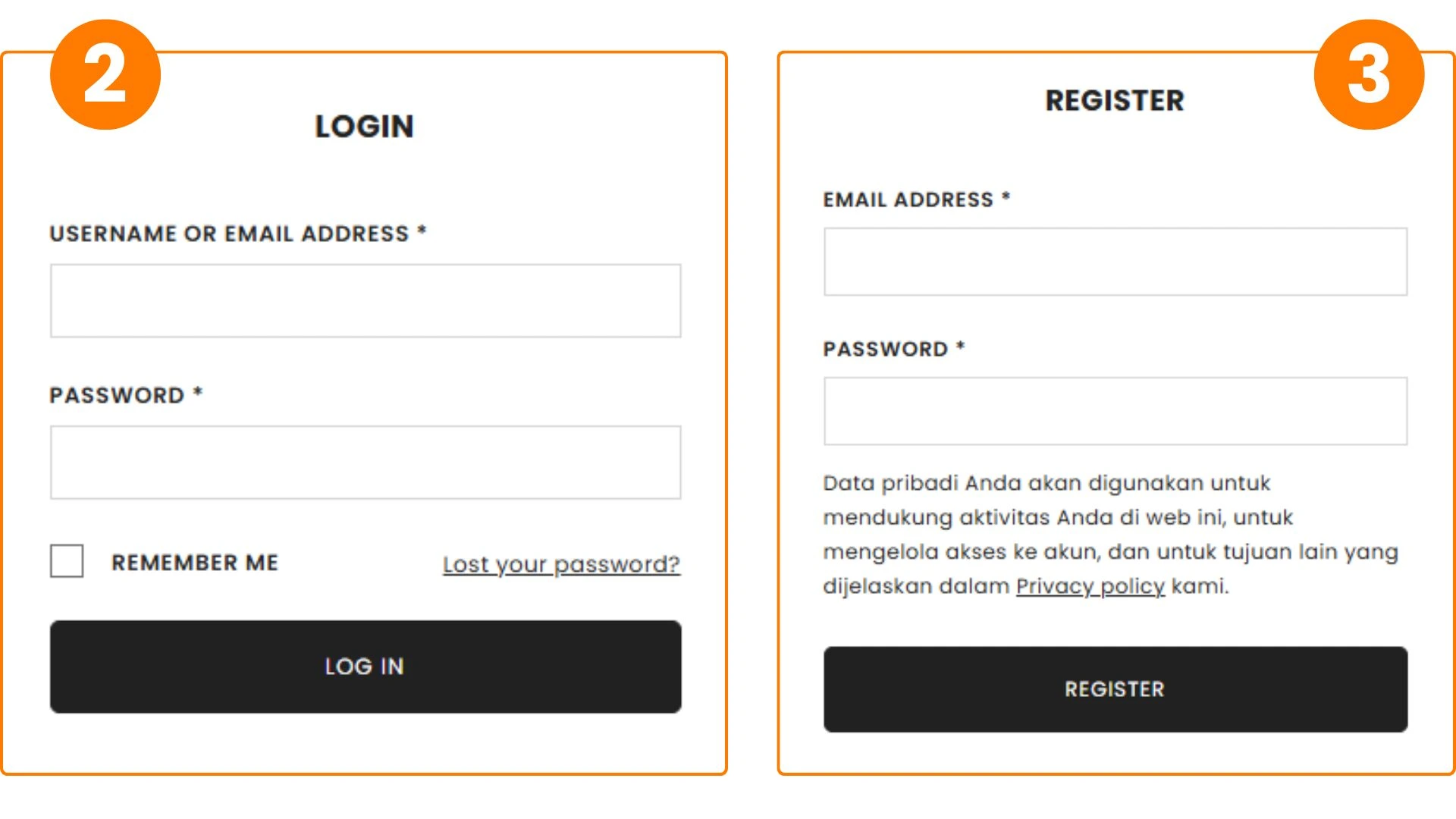Image resolution: width=1456 pixels, height=819 pixels.
Task: Click the Password label on the register form
Action: pyautogui.click(x=892, y=348)
